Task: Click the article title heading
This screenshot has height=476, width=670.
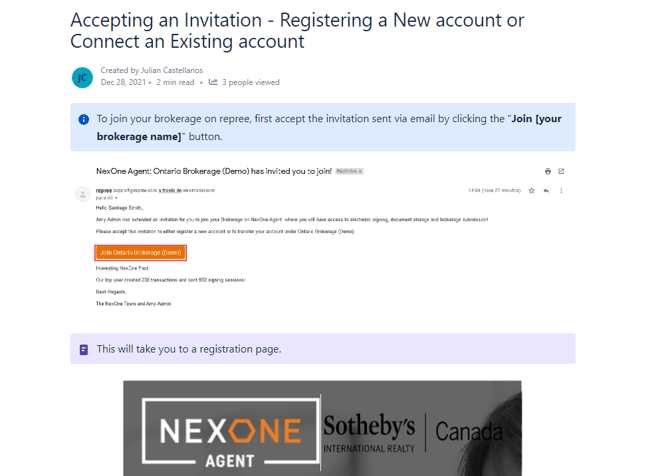Action: point(297,31)
